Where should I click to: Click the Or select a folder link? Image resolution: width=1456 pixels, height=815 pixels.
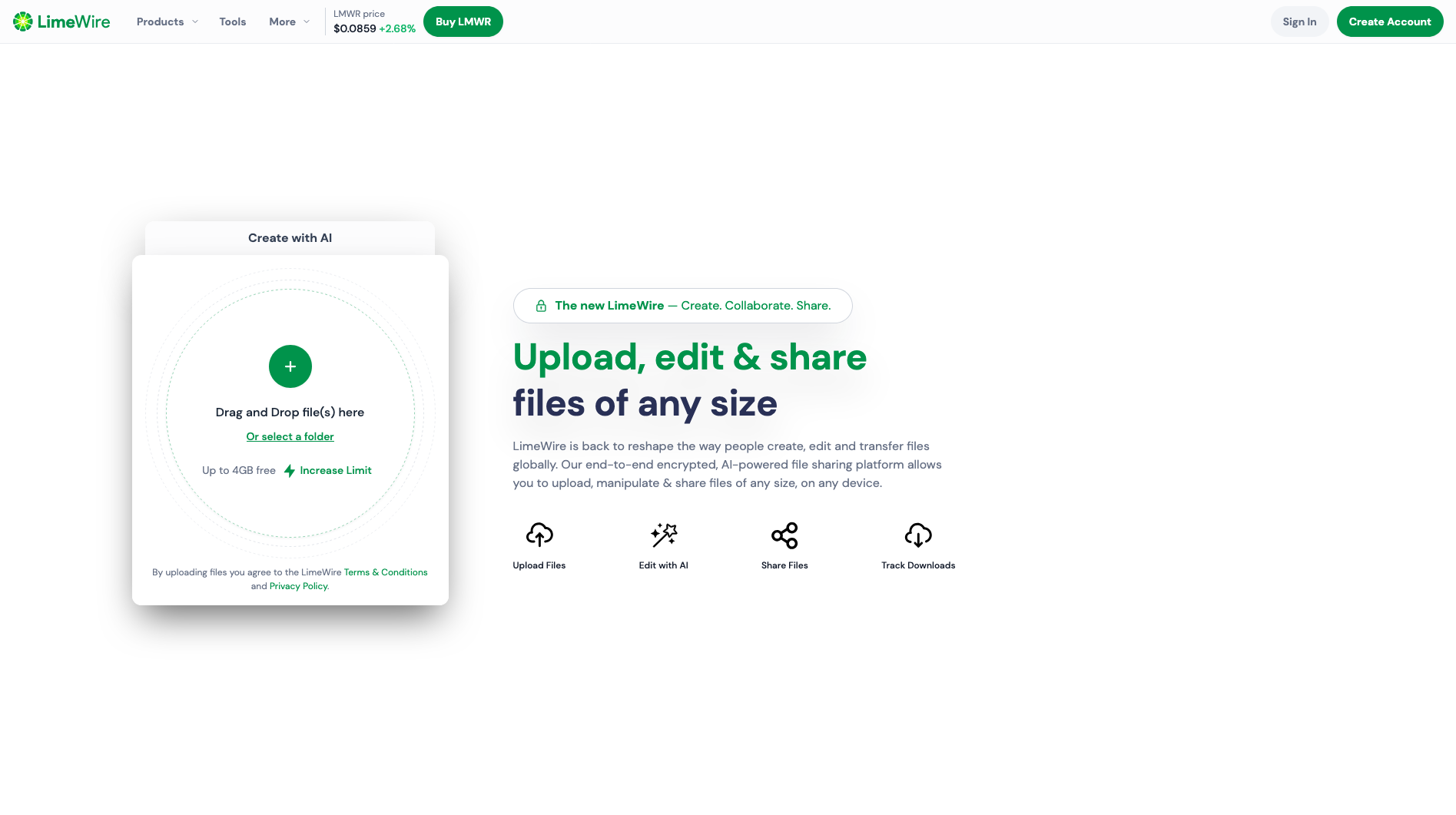click(x=290, y=436)
